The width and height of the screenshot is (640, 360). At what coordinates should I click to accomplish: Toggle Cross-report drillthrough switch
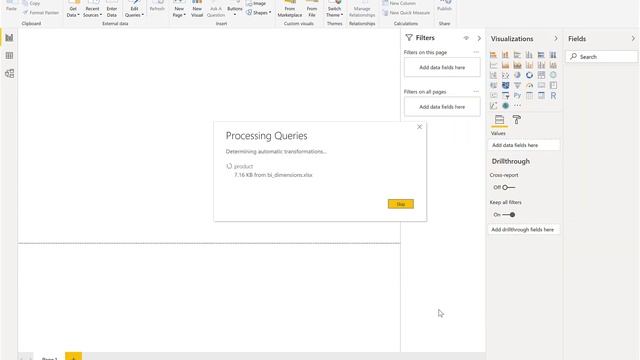[508, 187]
